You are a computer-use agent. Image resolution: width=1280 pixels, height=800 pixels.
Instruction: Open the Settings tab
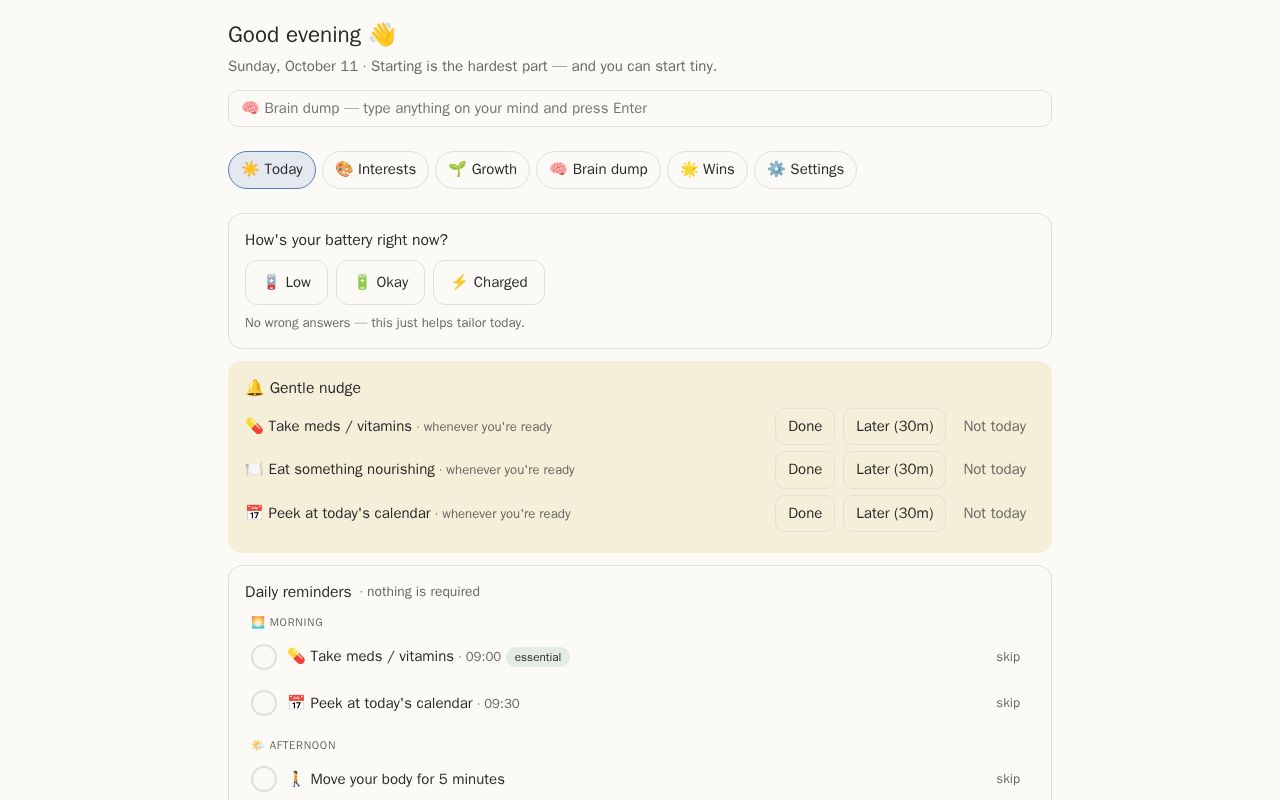click(805, 170)
